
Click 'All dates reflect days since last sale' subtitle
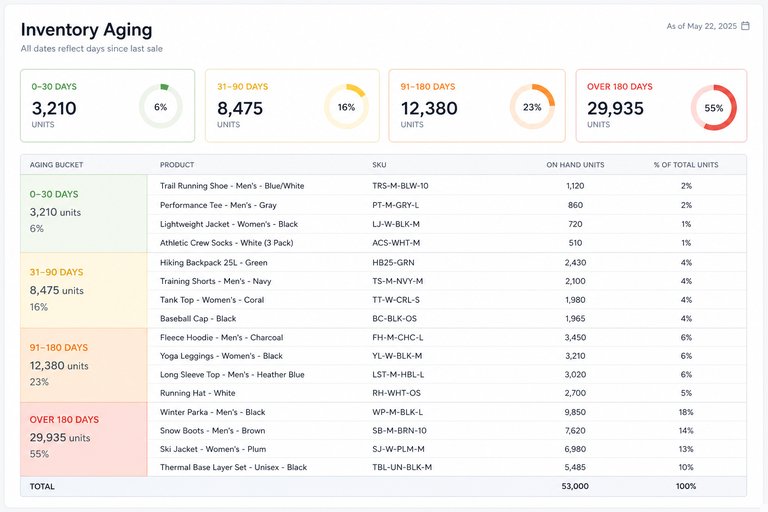(x=92, y=49)
